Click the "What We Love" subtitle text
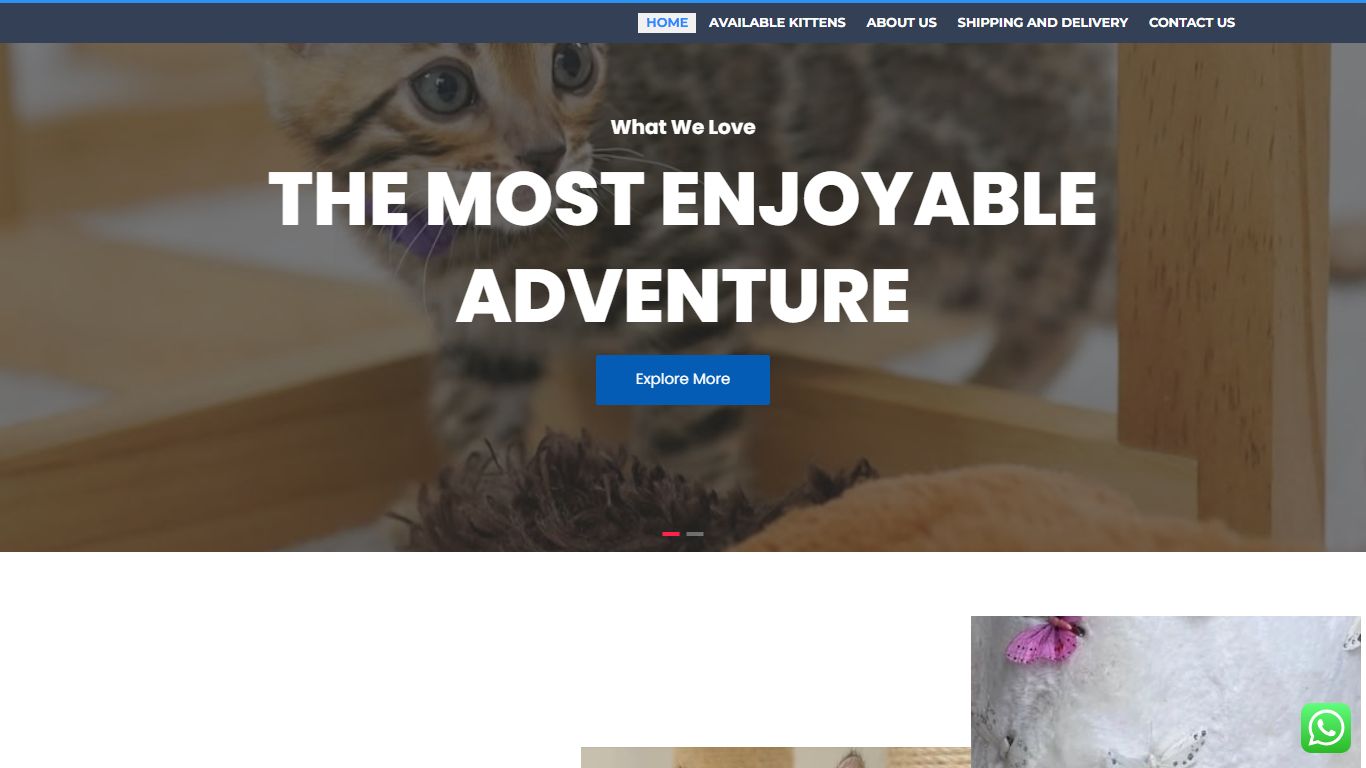1366x768 pixels. (683, 127)
